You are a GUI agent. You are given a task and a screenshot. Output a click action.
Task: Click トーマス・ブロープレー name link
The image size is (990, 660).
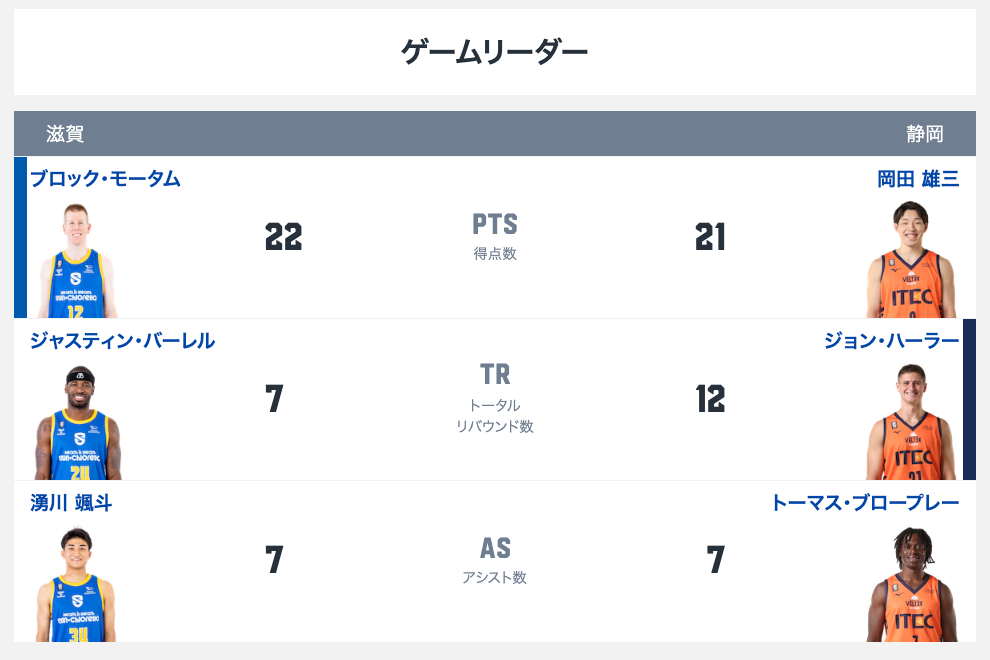click(x=864, y=503)
